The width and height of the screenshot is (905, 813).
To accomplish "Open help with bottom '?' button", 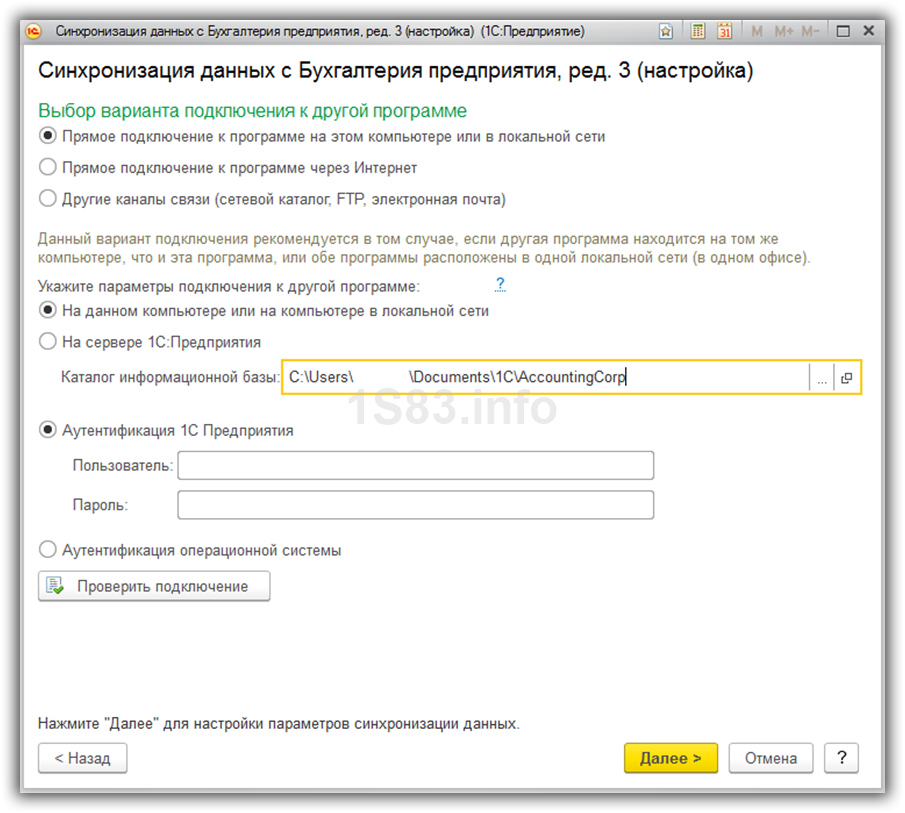I will click(x=842, y=758).
